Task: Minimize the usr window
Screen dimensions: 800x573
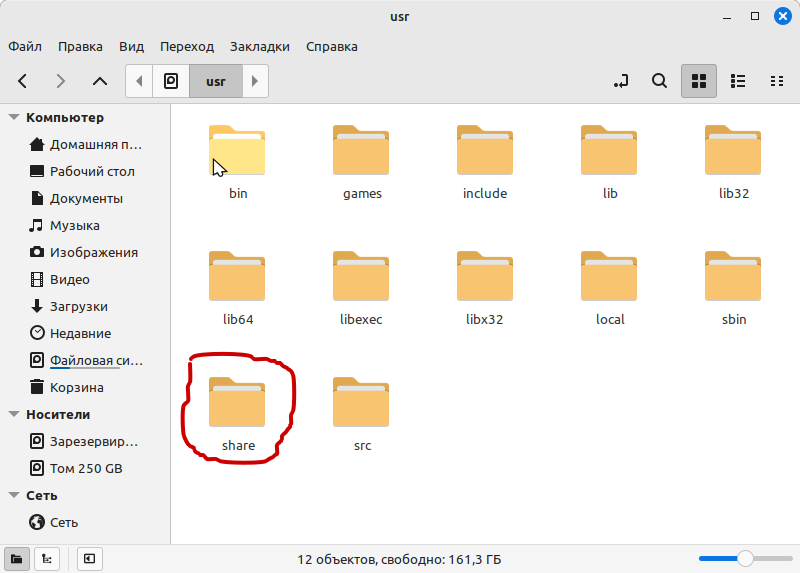Action: click(727, 17)
